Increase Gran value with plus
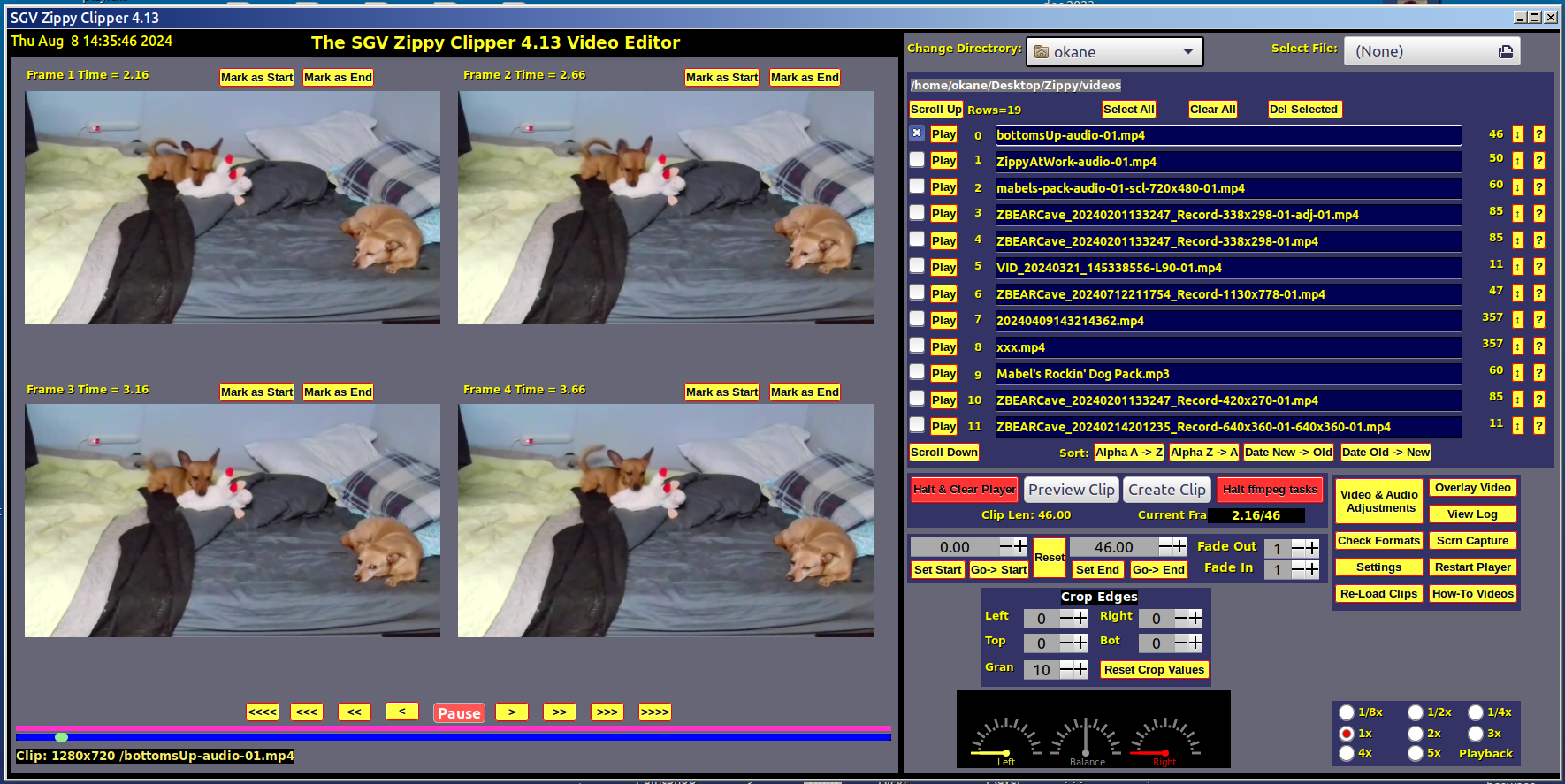The width and height of the screenshot is (1565, 784). [x=1080, y=669]
